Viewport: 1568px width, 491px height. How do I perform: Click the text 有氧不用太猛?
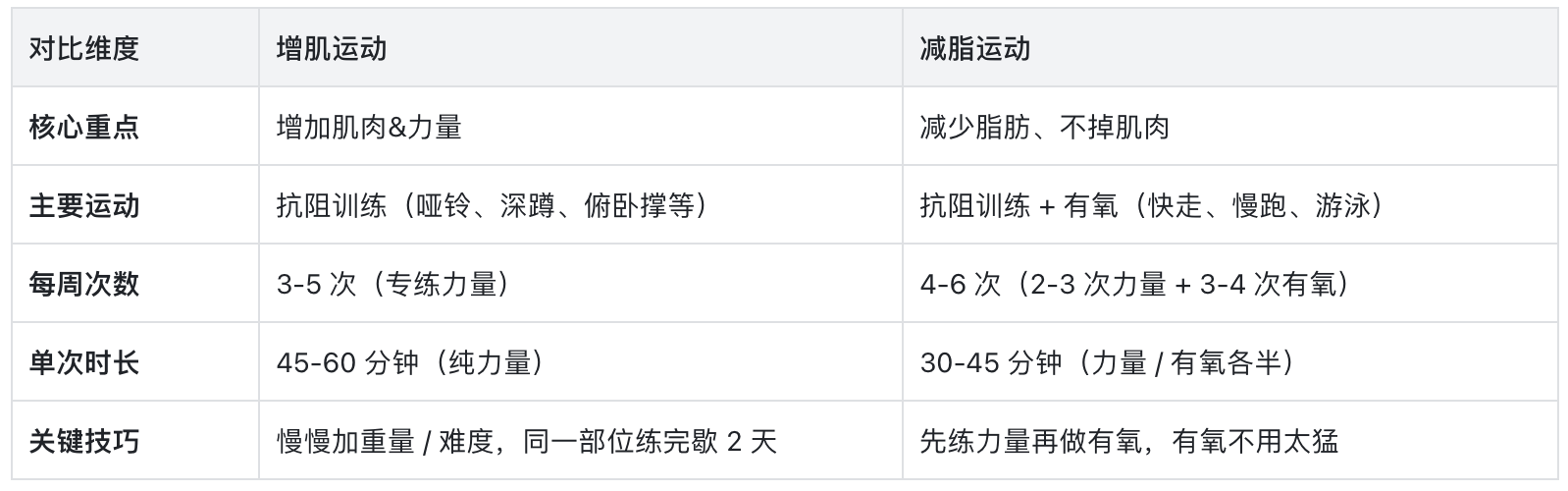(x=1255, y=441)
